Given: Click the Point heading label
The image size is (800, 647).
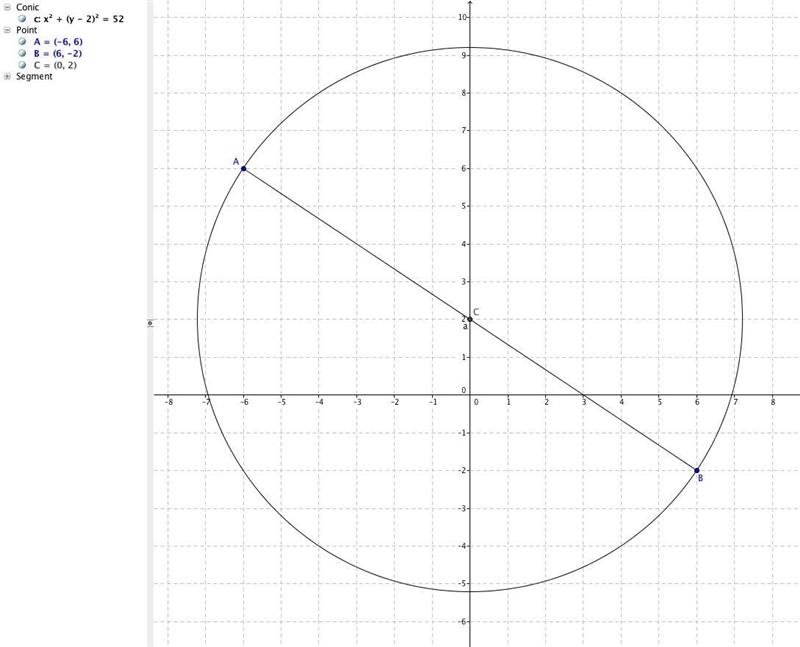Looking at the screenshot, I should point(27,30).
